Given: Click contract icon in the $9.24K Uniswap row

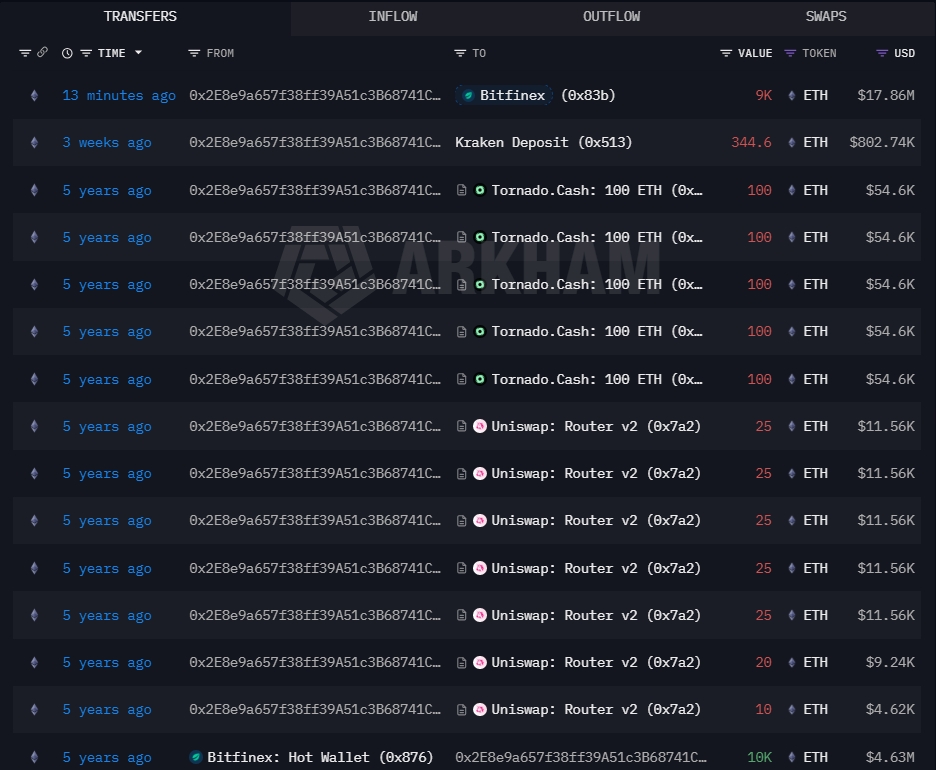Looking at the screenshot, I should pos(461,663).
